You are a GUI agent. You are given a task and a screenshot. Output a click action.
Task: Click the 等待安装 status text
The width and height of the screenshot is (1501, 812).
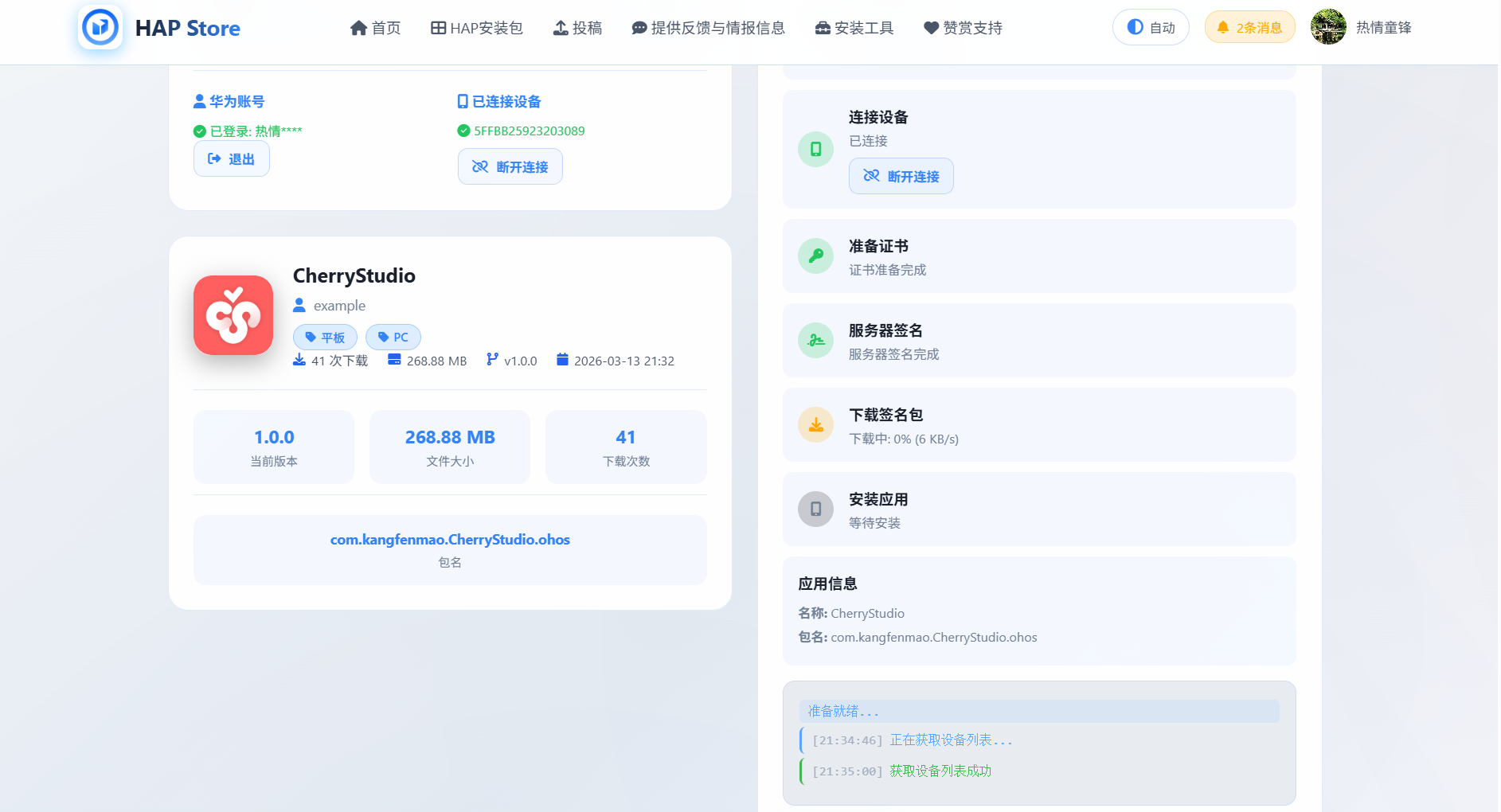coord(874,523)
